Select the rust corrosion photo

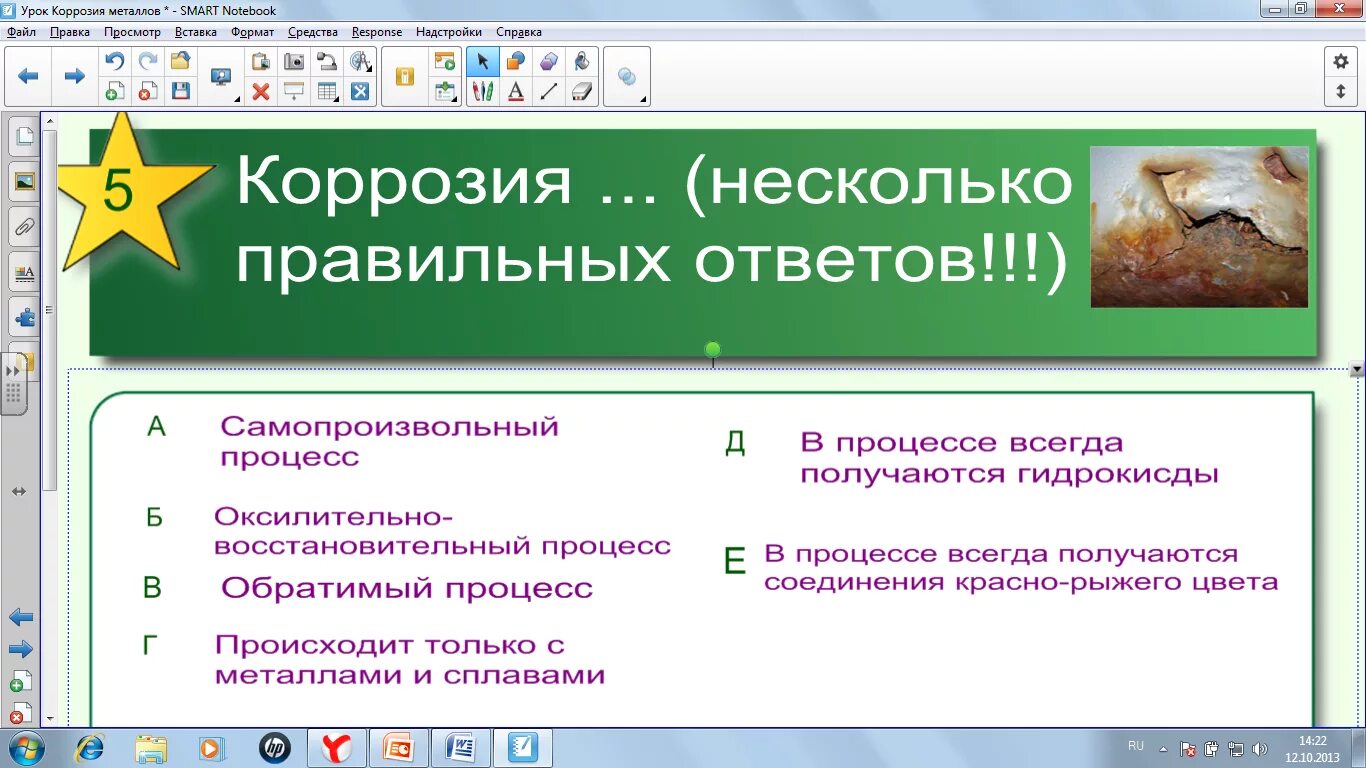pyautogui.click(x=1199, y=227)
